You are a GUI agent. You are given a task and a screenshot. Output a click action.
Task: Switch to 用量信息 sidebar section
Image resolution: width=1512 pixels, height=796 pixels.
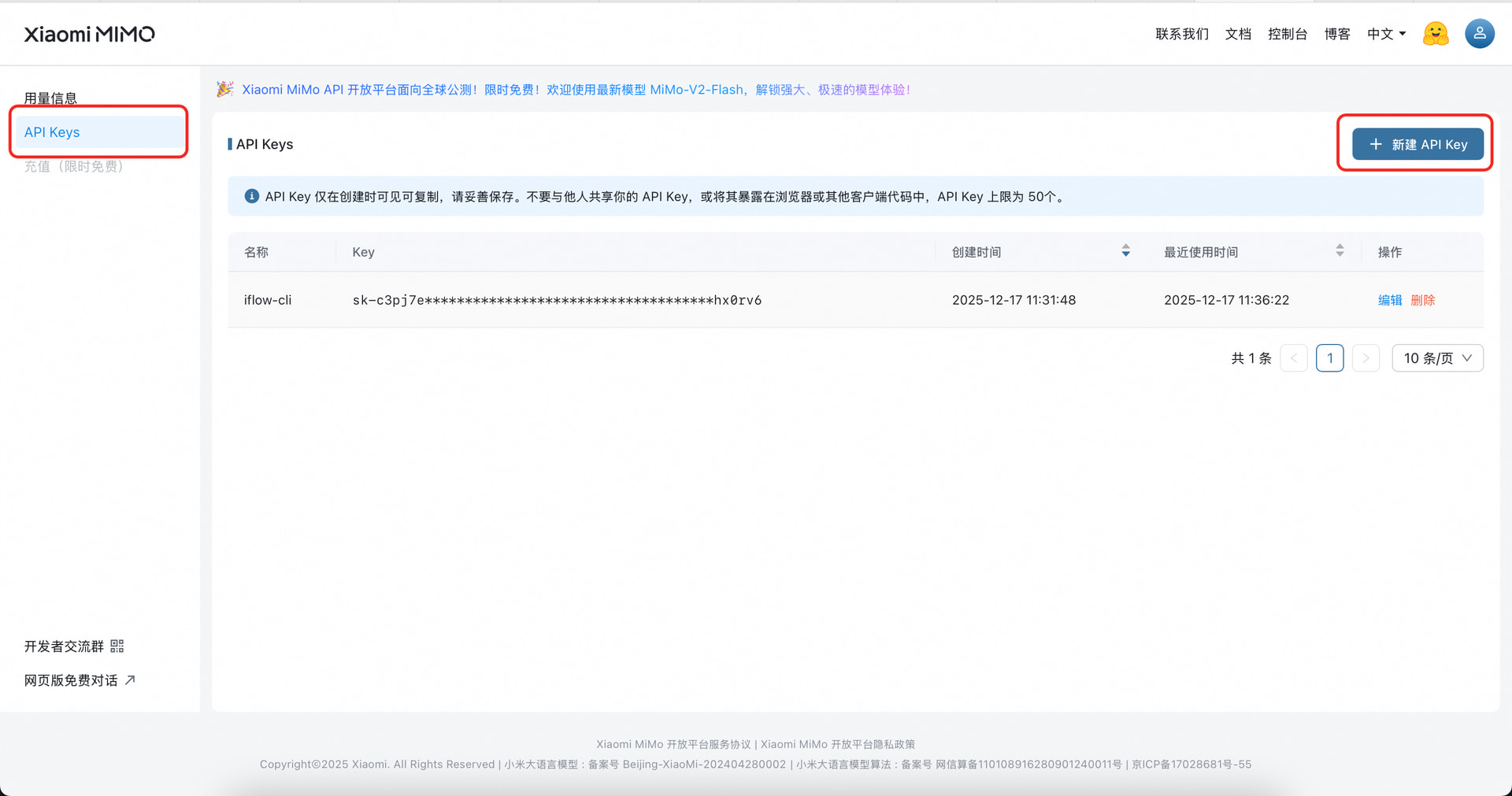click(x=50, y=97)
